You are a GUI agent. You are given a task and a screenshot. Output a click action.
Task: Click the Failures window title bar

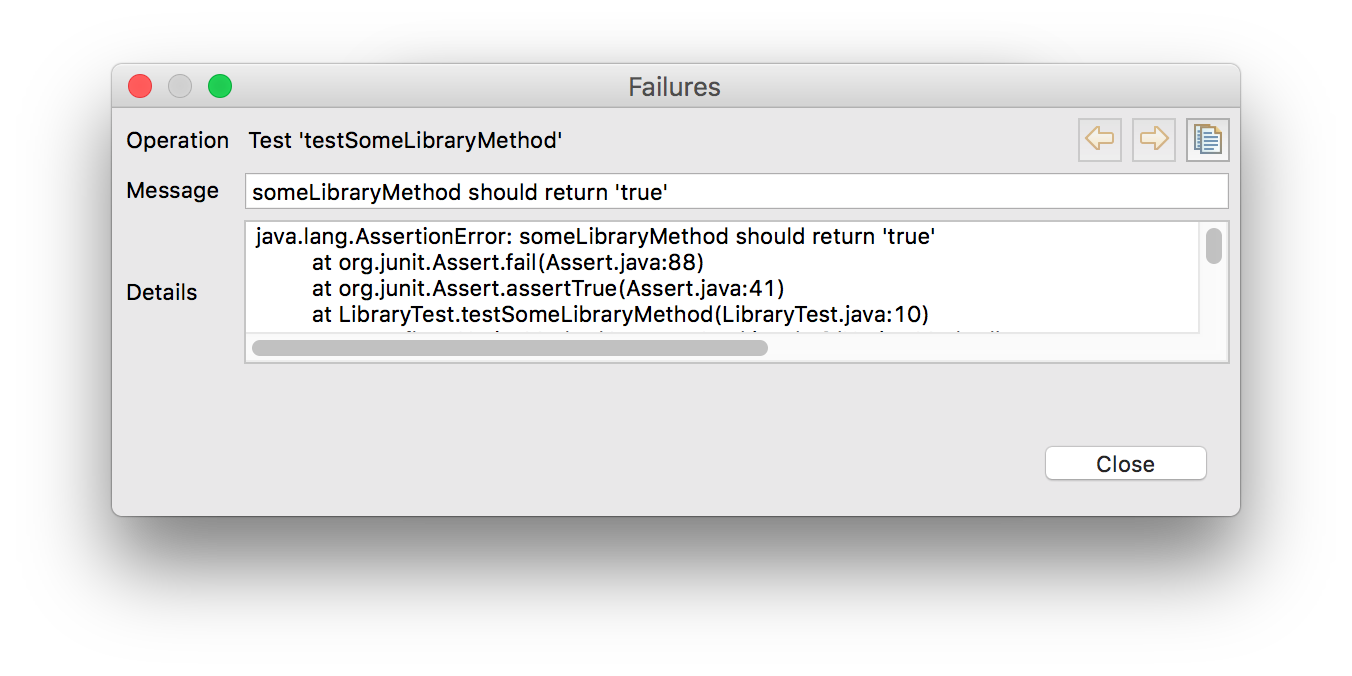674,87
